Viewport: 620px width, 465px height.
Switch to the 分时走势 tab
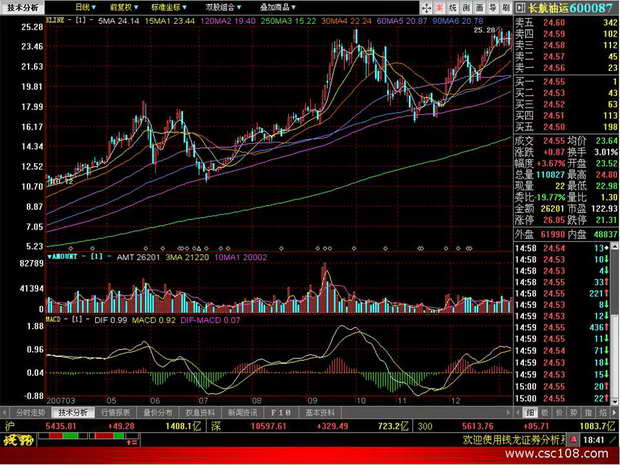click(30, 413)
